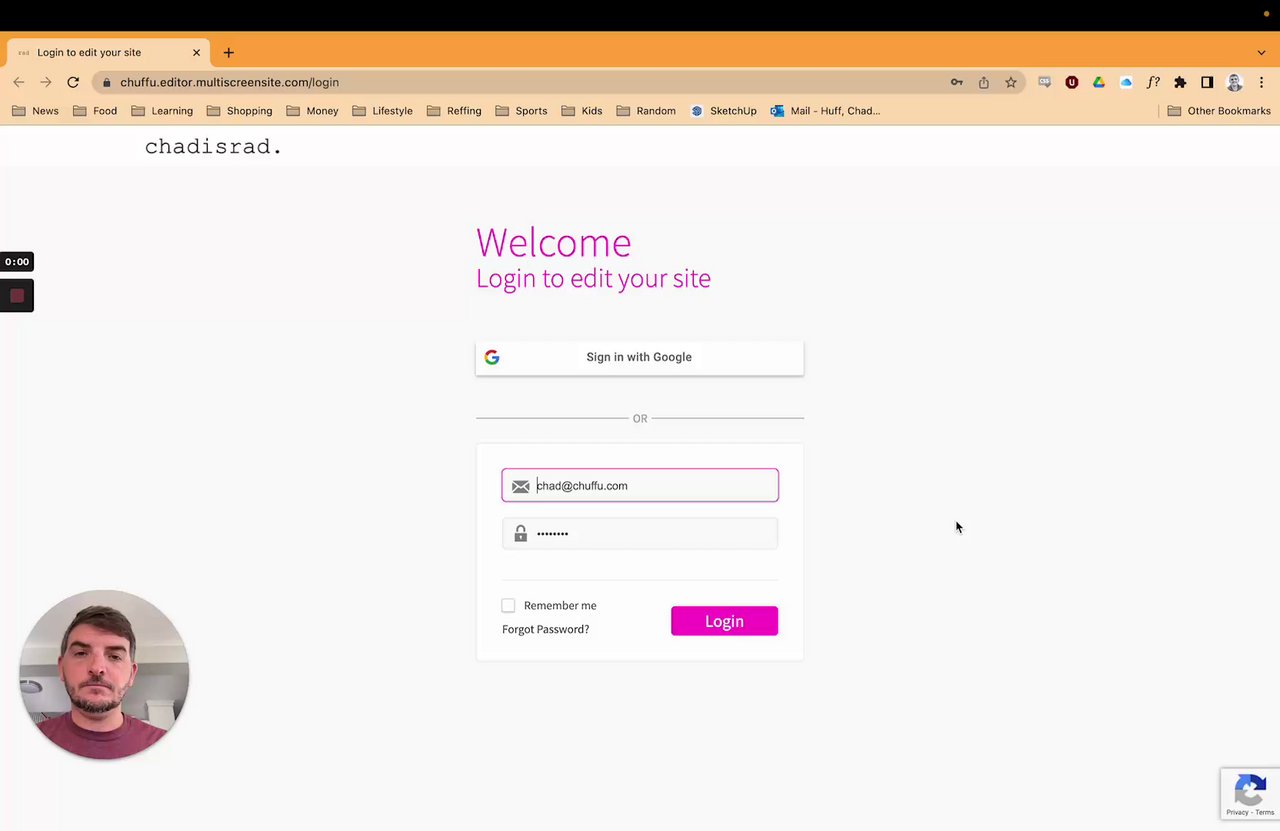Open the Lifestyle bookmarks folder
Viewport: 1280px width, 831px height.
382,111
